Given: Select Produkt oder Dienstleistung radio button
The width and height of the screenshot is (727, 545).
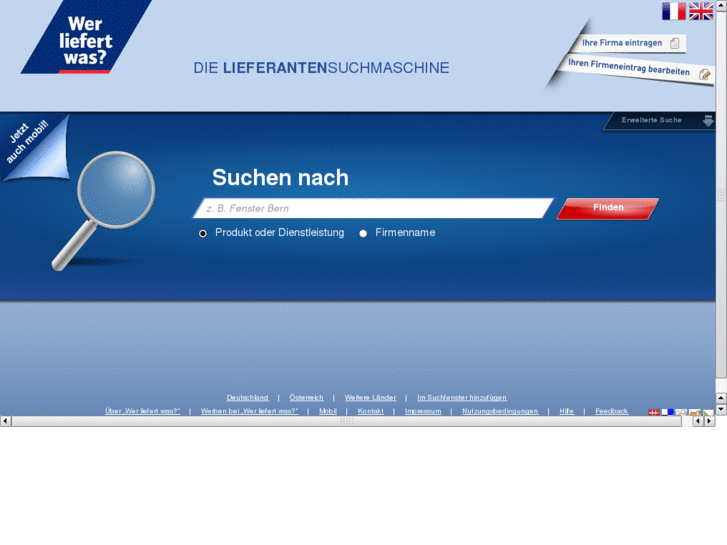Looking at the screenshot, I should pyautogui.click(x=203, y=233).
